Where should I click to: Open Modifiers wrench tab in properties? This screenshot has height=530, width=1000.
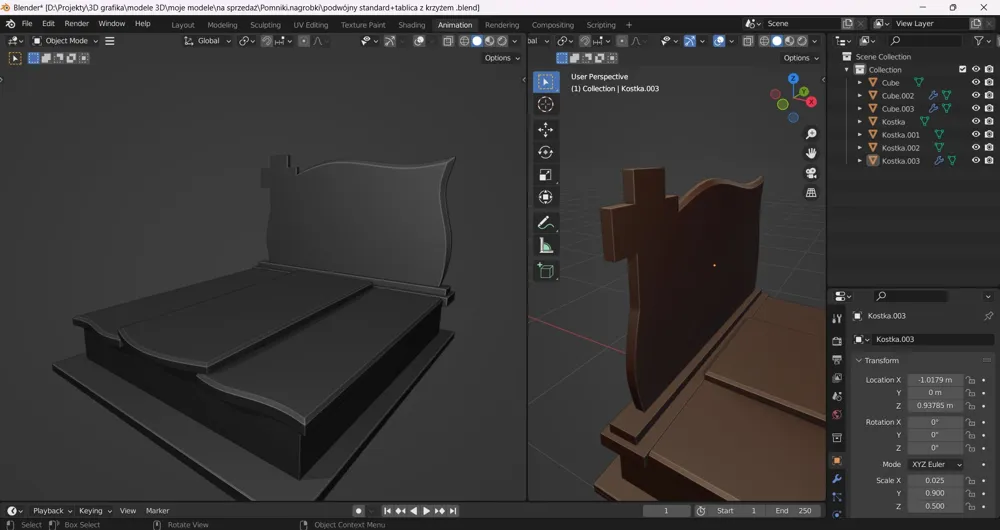pos(837,479)
